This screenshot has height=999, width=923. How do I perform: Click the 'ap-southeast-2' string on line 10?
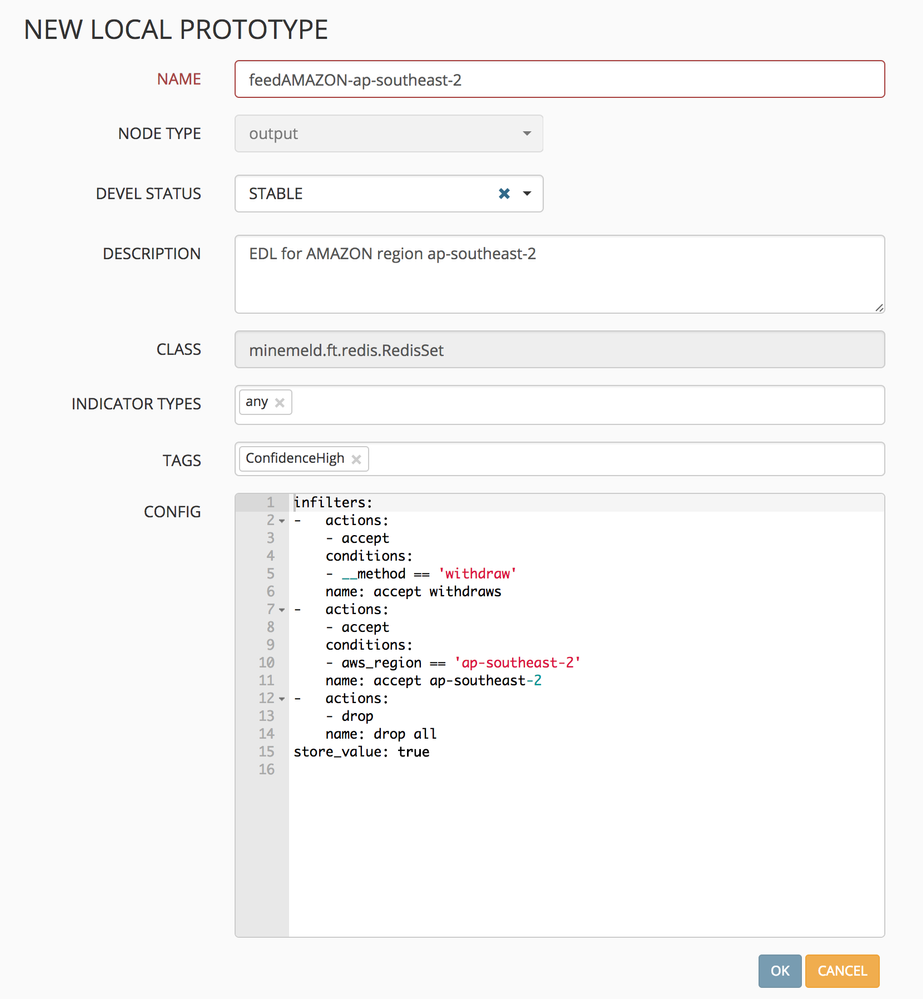tap(517, 663)
